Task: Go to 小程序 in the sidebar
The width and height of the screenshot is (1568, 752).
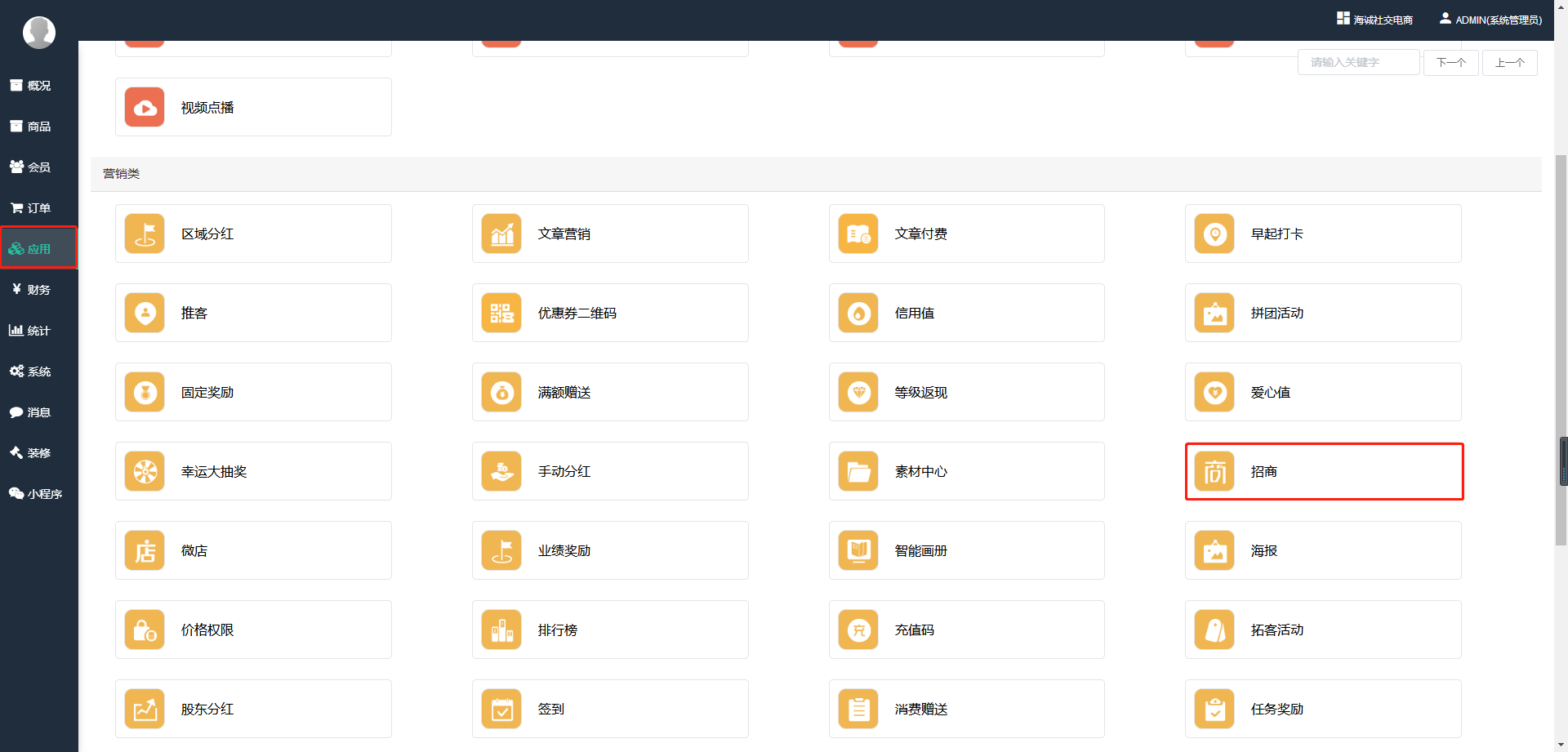Action: pos(38,494)
